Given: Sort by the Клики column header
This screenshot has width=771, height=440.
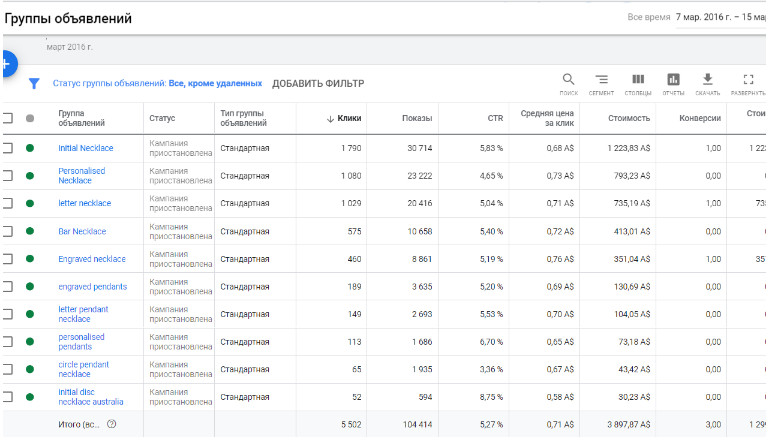Looking at the screenshot, I should coord(344,118).
